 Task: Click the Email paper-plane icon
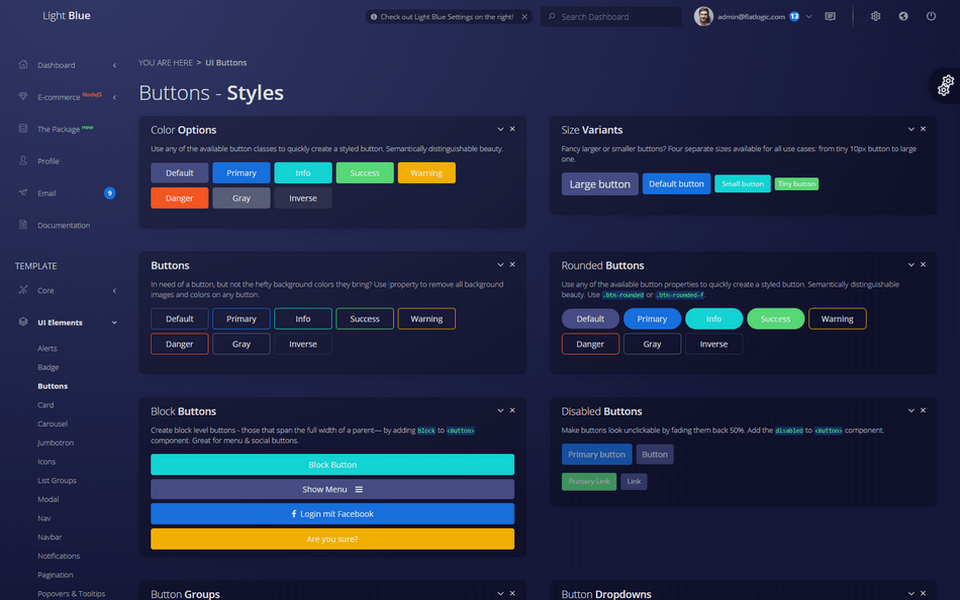pos(22,193)
